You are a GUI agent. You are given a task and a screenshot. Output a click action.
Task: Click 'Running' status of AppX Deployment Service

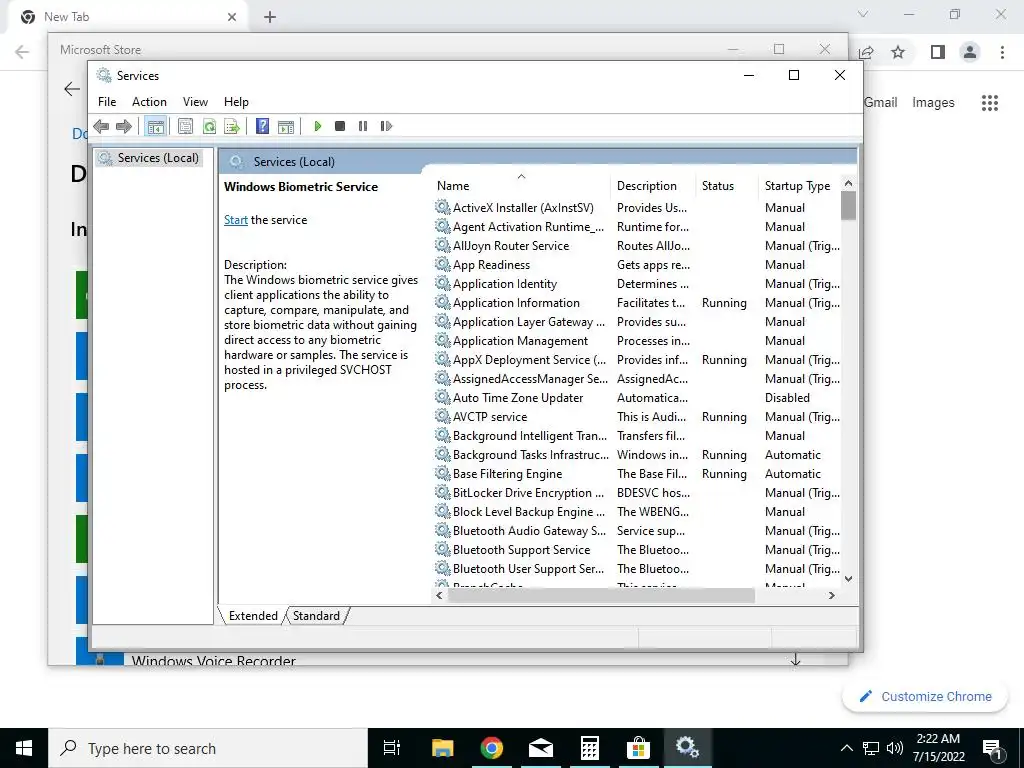pyautogui.click(x=724, y=360)
